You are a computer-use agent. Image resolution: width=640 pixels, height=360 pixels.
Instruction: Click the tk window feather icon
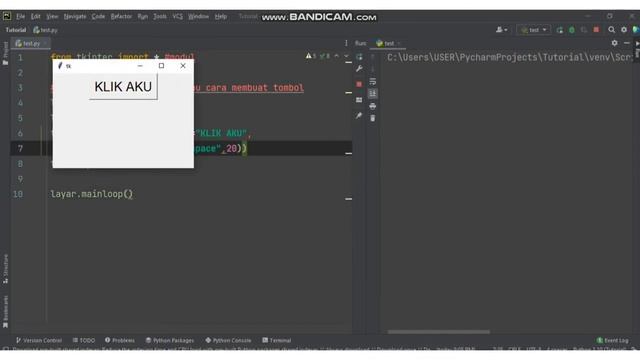pyautogui.click(x=60, y=66)
